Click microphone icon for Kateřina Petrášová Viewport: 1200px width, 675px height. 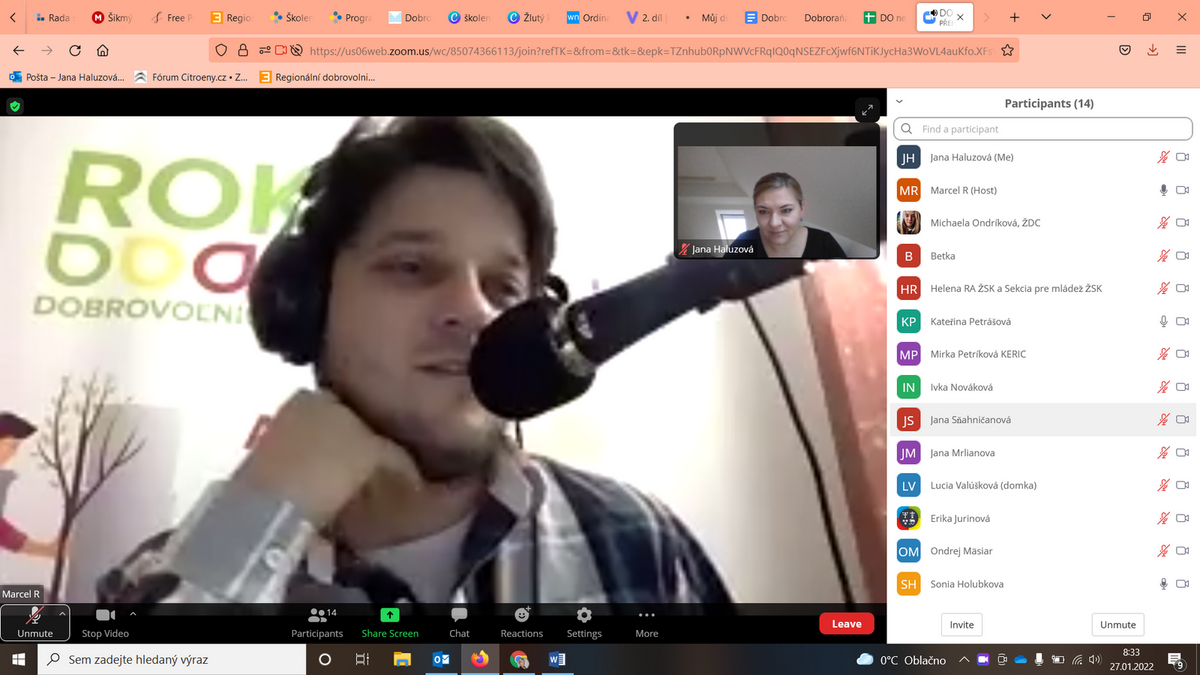1163,321
